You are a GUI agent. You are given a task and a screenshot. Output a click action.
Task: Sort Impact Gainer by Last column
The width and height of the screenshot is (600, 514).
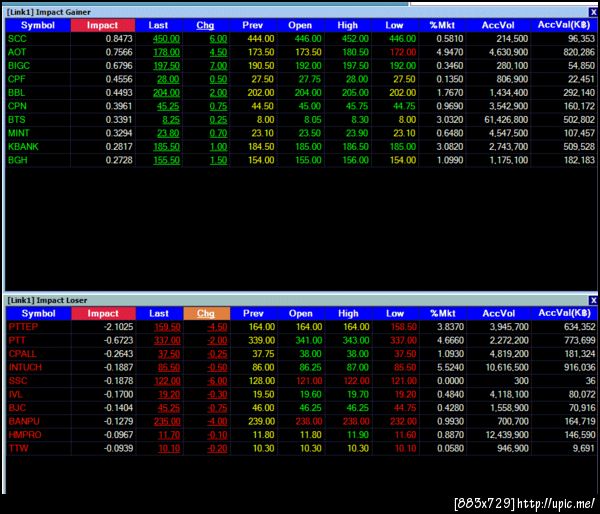click(158, 25)
